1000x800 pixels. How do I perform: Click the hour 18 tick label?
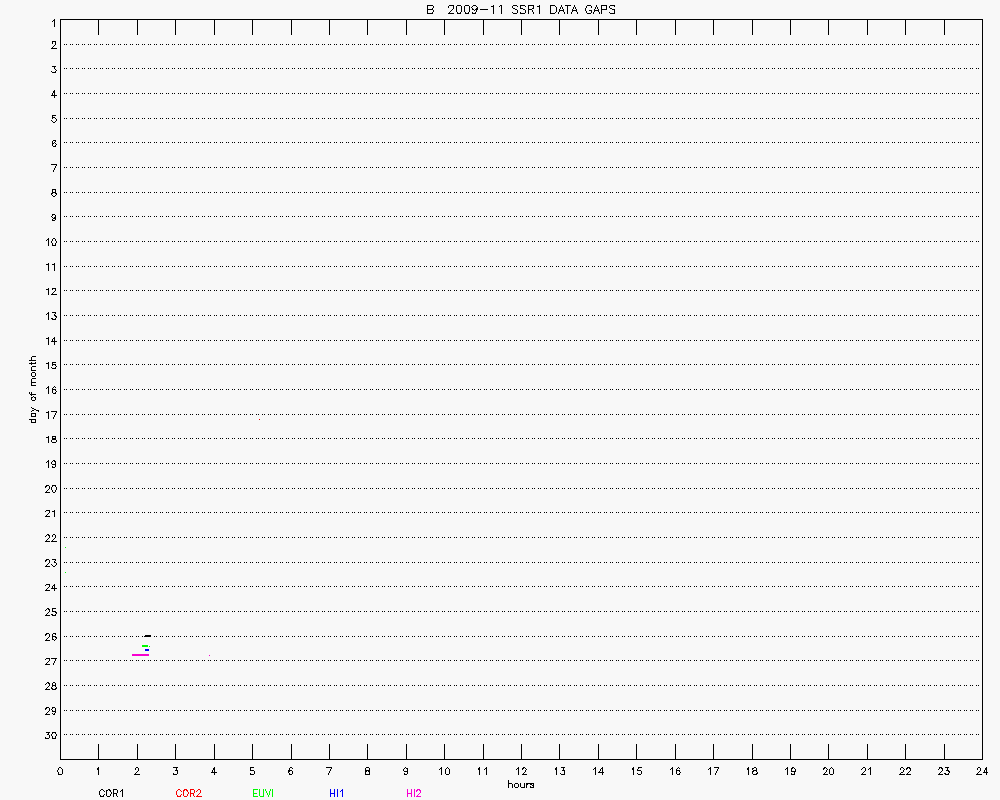click(751, 771)
